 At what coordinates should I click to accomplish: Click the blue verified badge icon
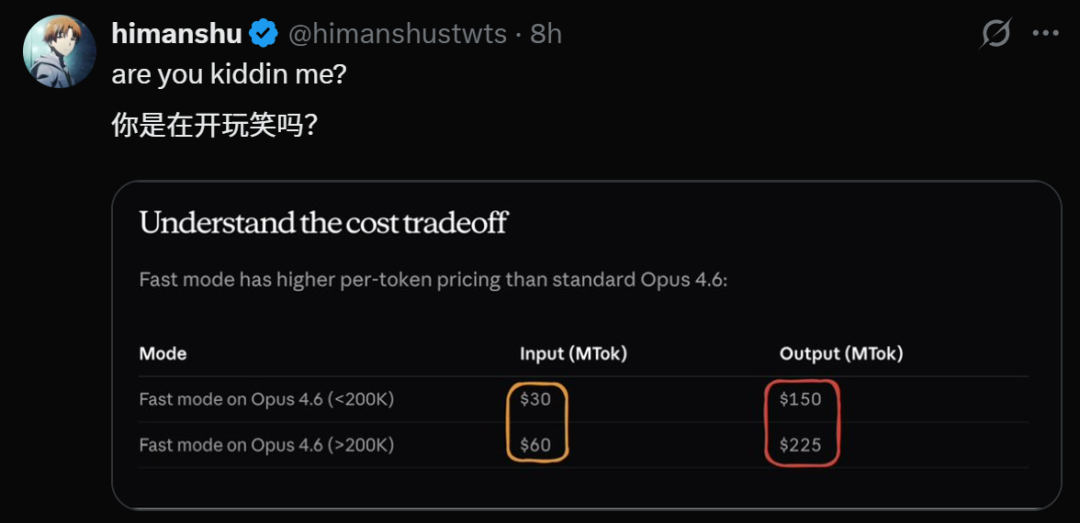(264, 34)
